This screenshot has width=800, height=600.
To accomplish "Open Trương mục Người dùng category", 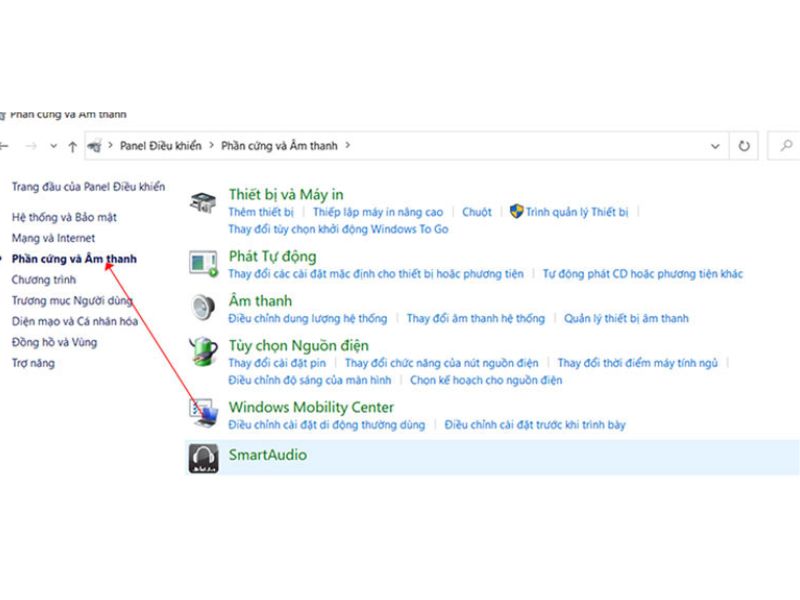I will click(x=72, y=301).
